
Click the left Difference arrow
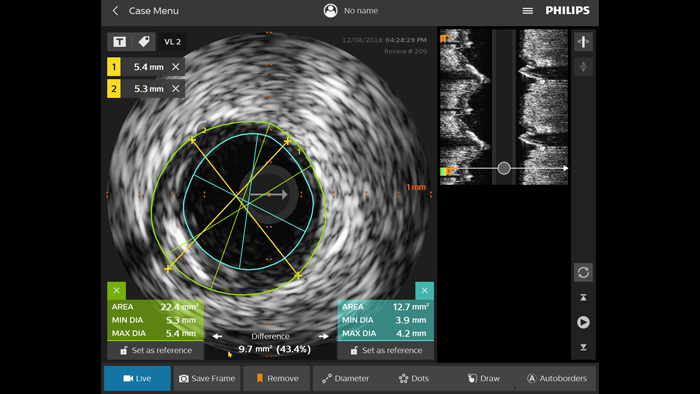click(x=217, y=336)
